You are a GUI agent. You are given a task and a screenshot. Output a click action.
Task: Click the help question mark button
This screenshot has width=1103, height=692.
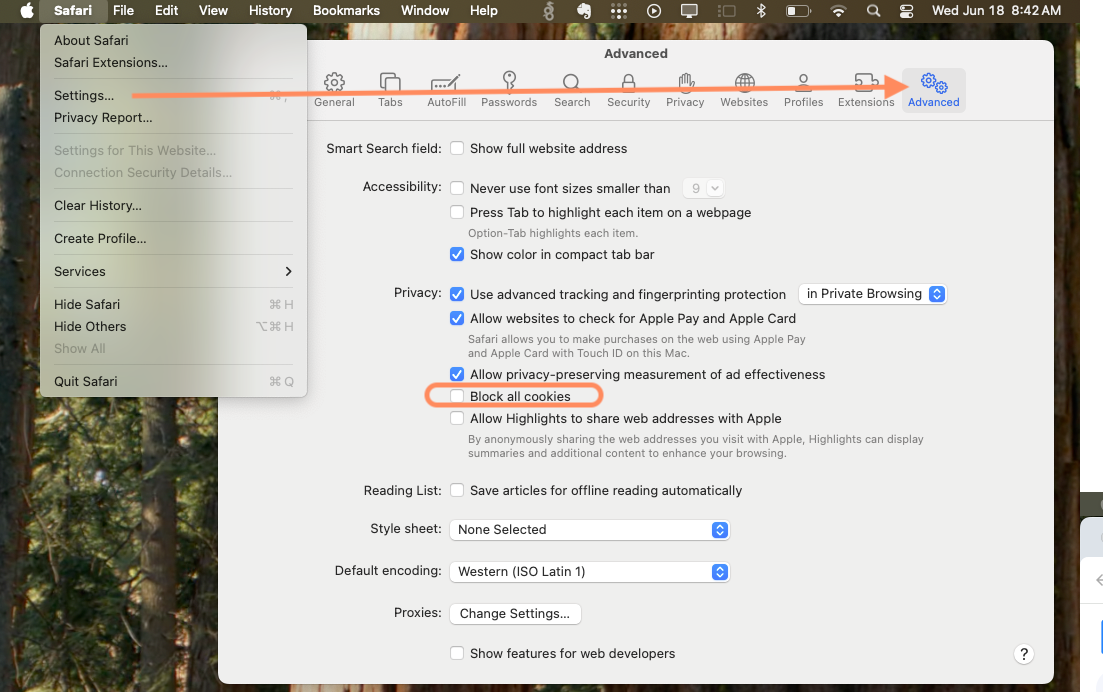point(1024,654)
